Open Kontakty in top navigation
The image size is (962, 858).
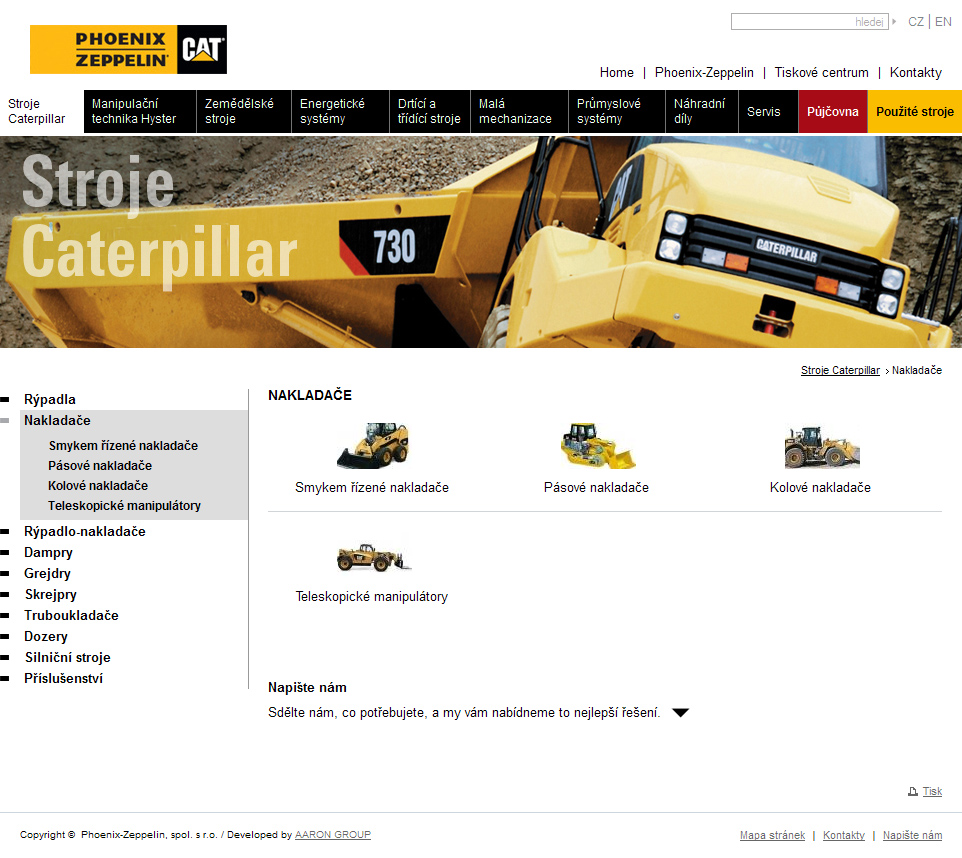click(x=915, y=72)
